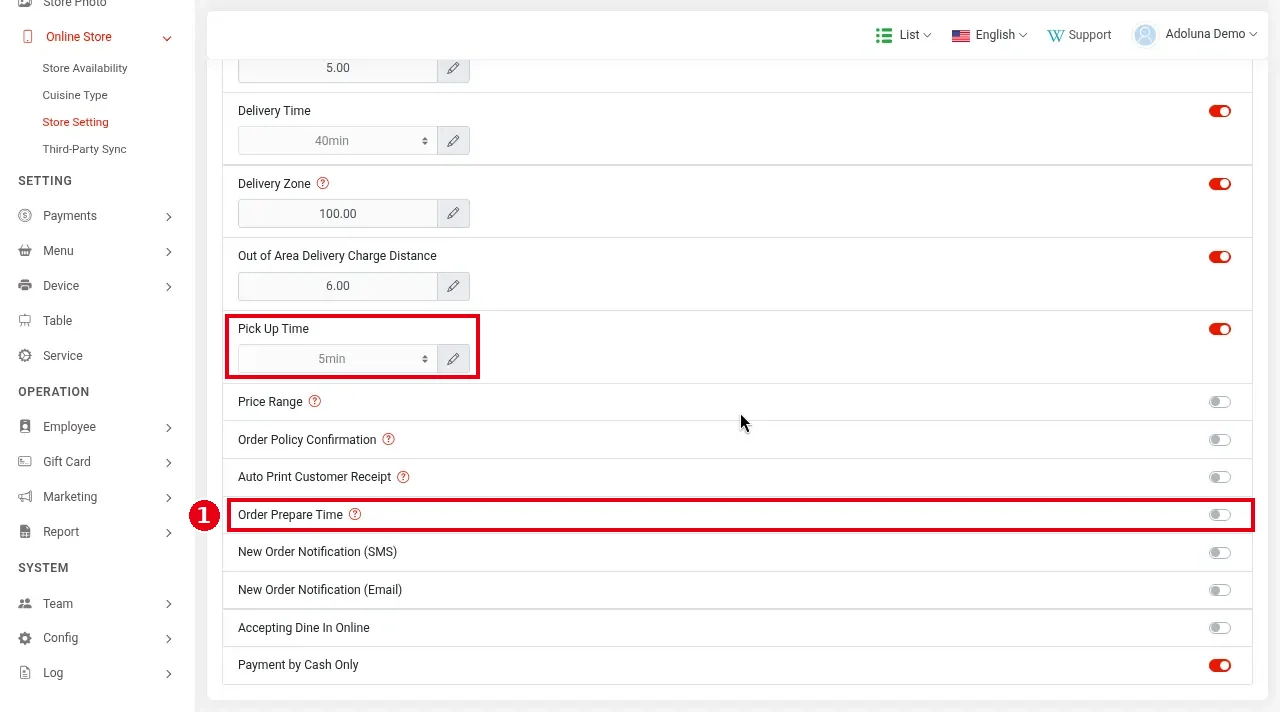Click pencil edit icon for Delivery Time
This screenshot has height=712, width=1280.
(x=453, y=141)
